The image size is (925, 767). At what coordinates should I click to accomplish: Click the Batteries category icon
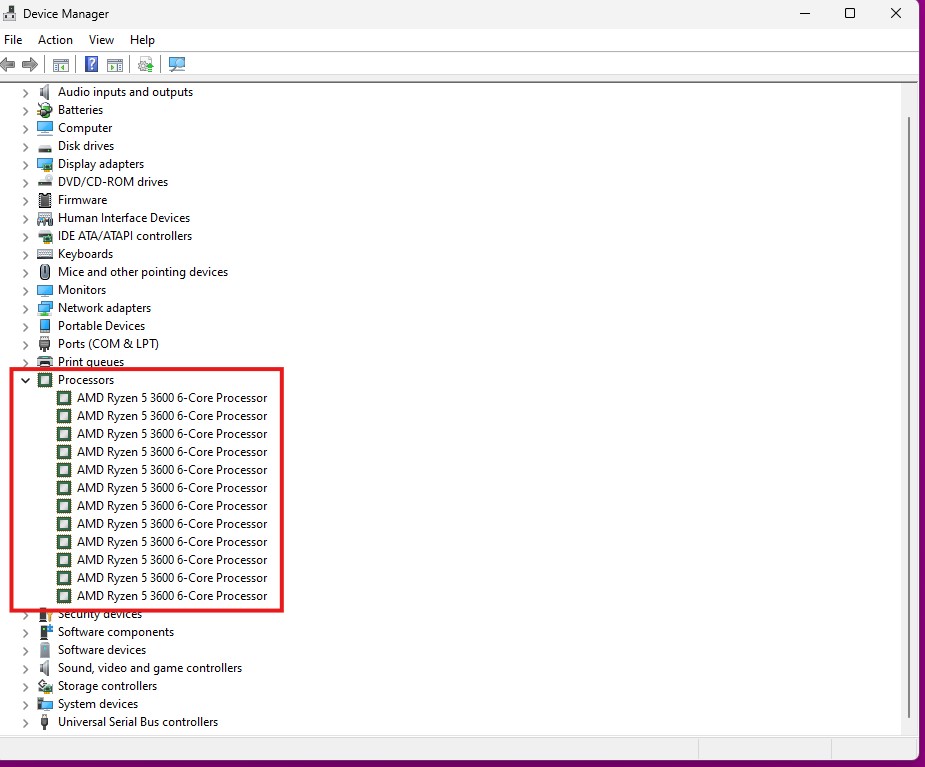point(45,110)
